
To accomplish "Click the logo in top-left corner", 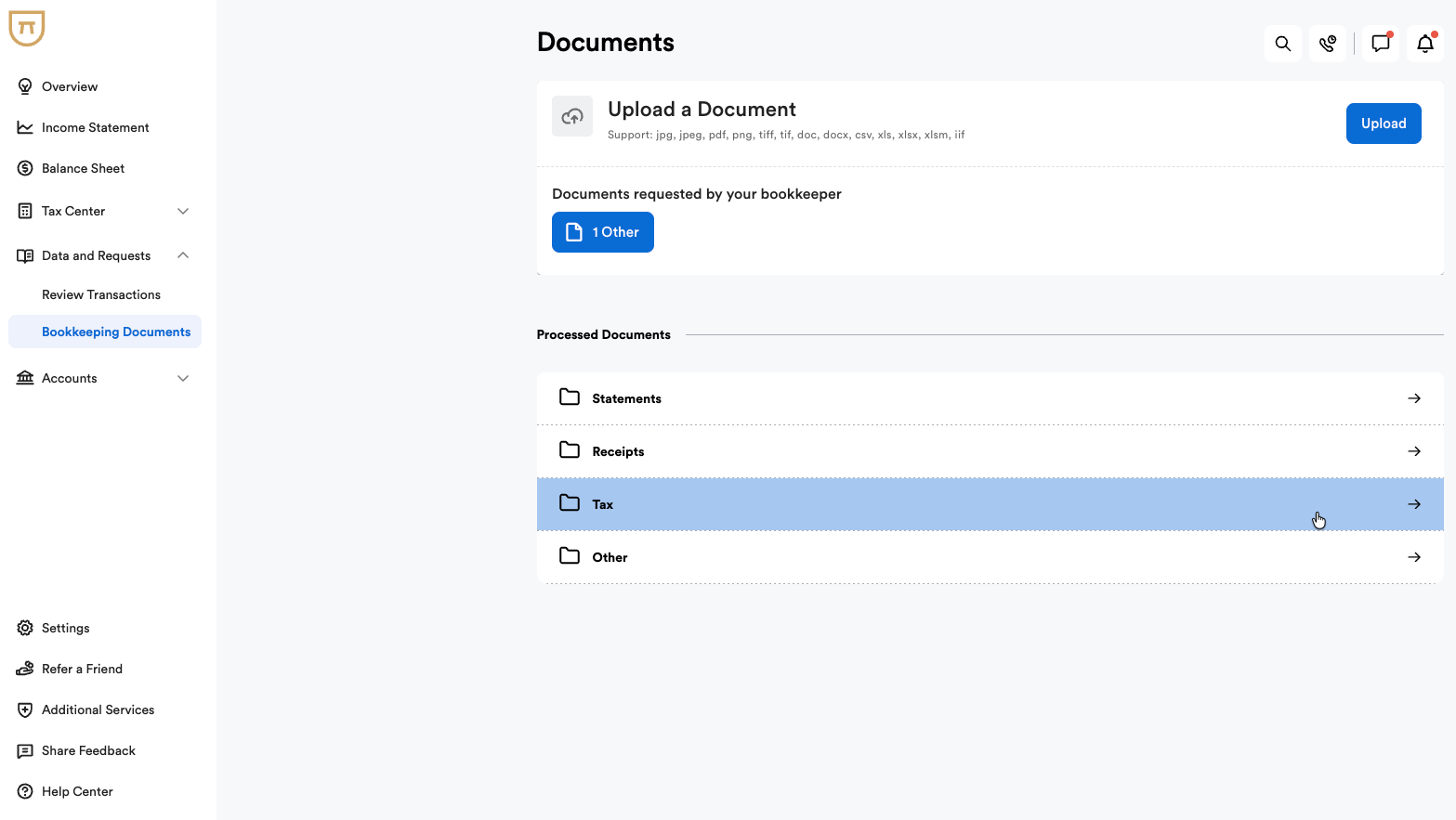I will pos(27,28).
